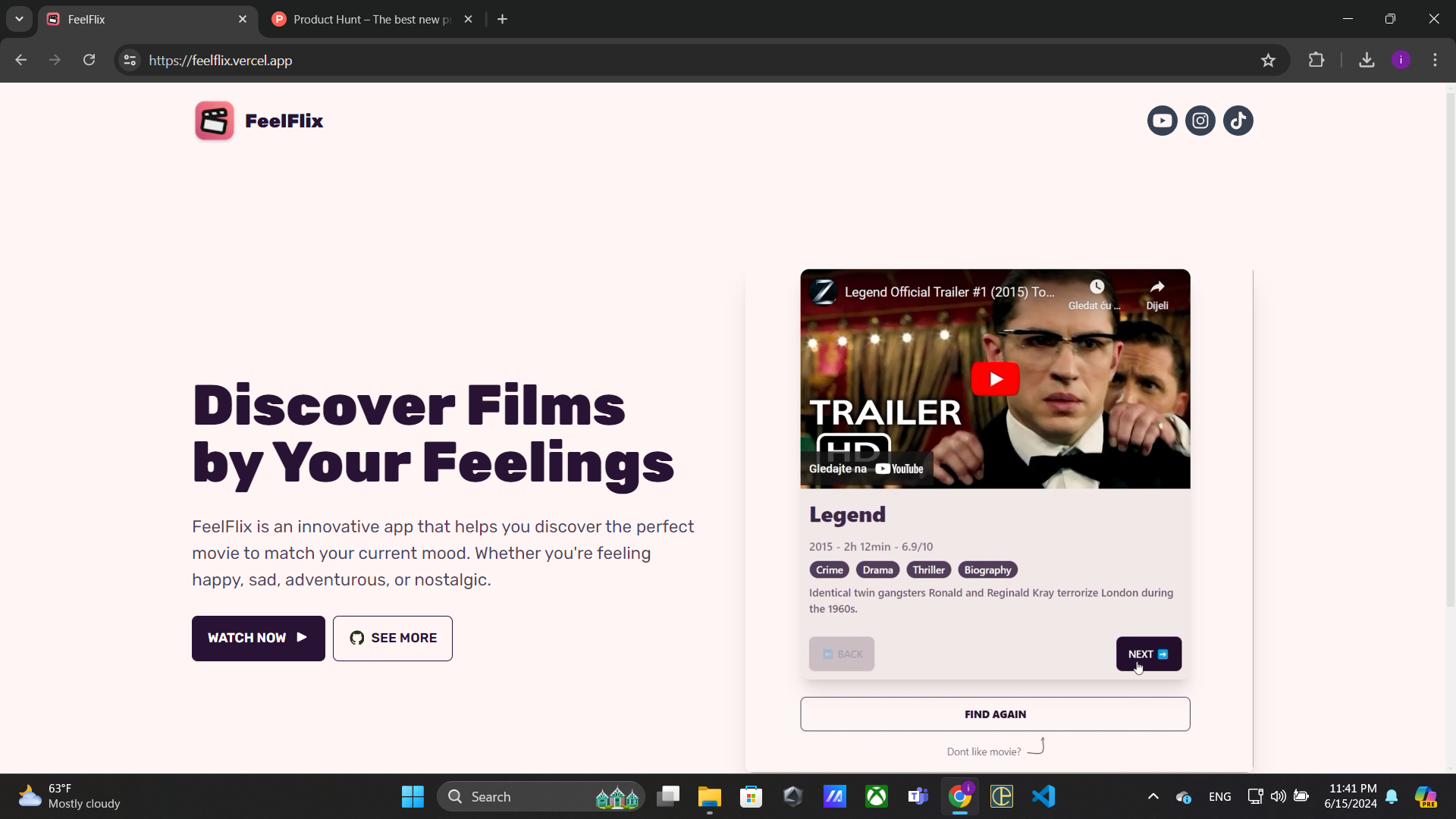
Task: Open Microsoft Store from taskbar
Action: (x=751, y=796)
